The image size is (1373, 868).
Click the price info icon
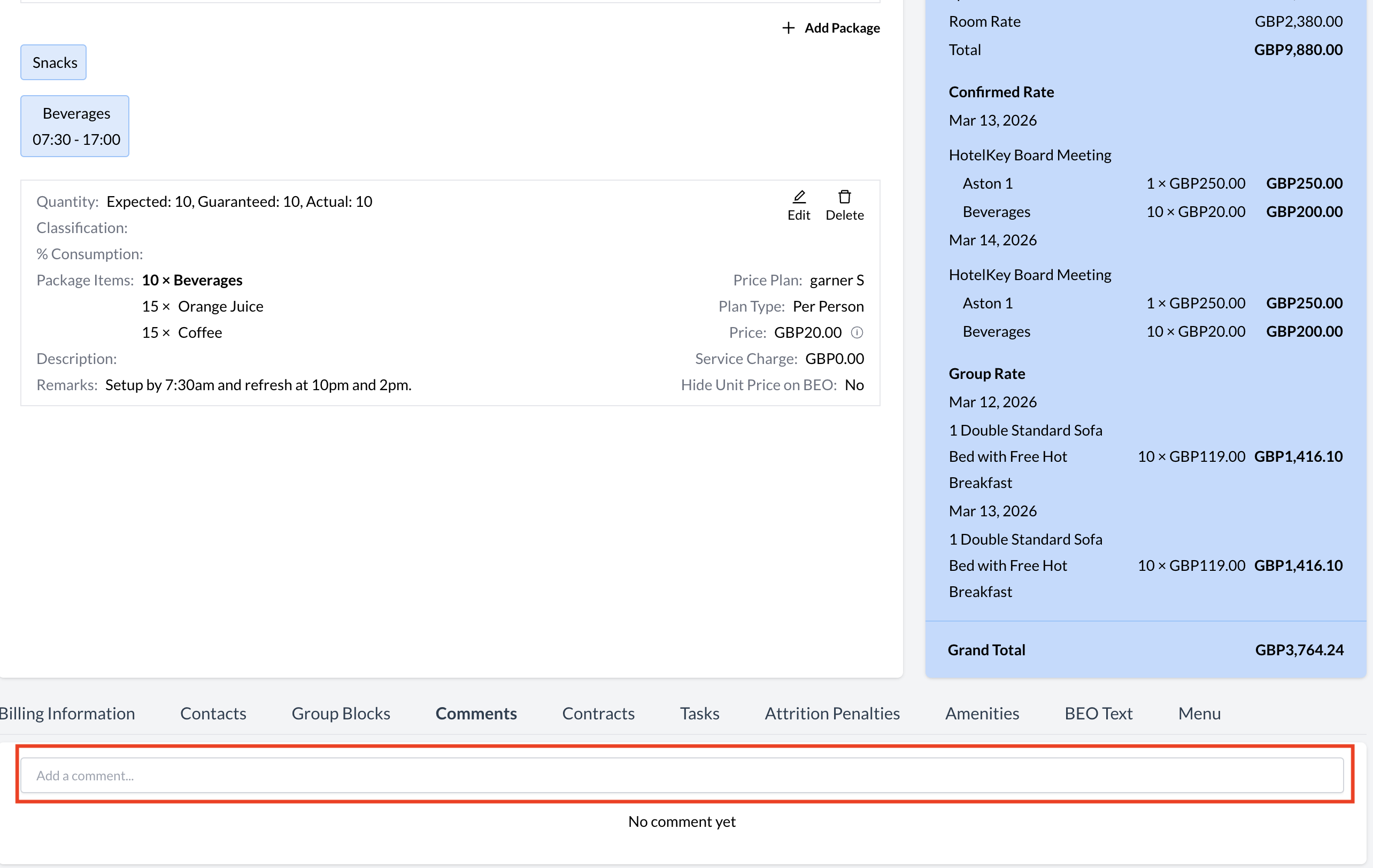click(857, 332)
